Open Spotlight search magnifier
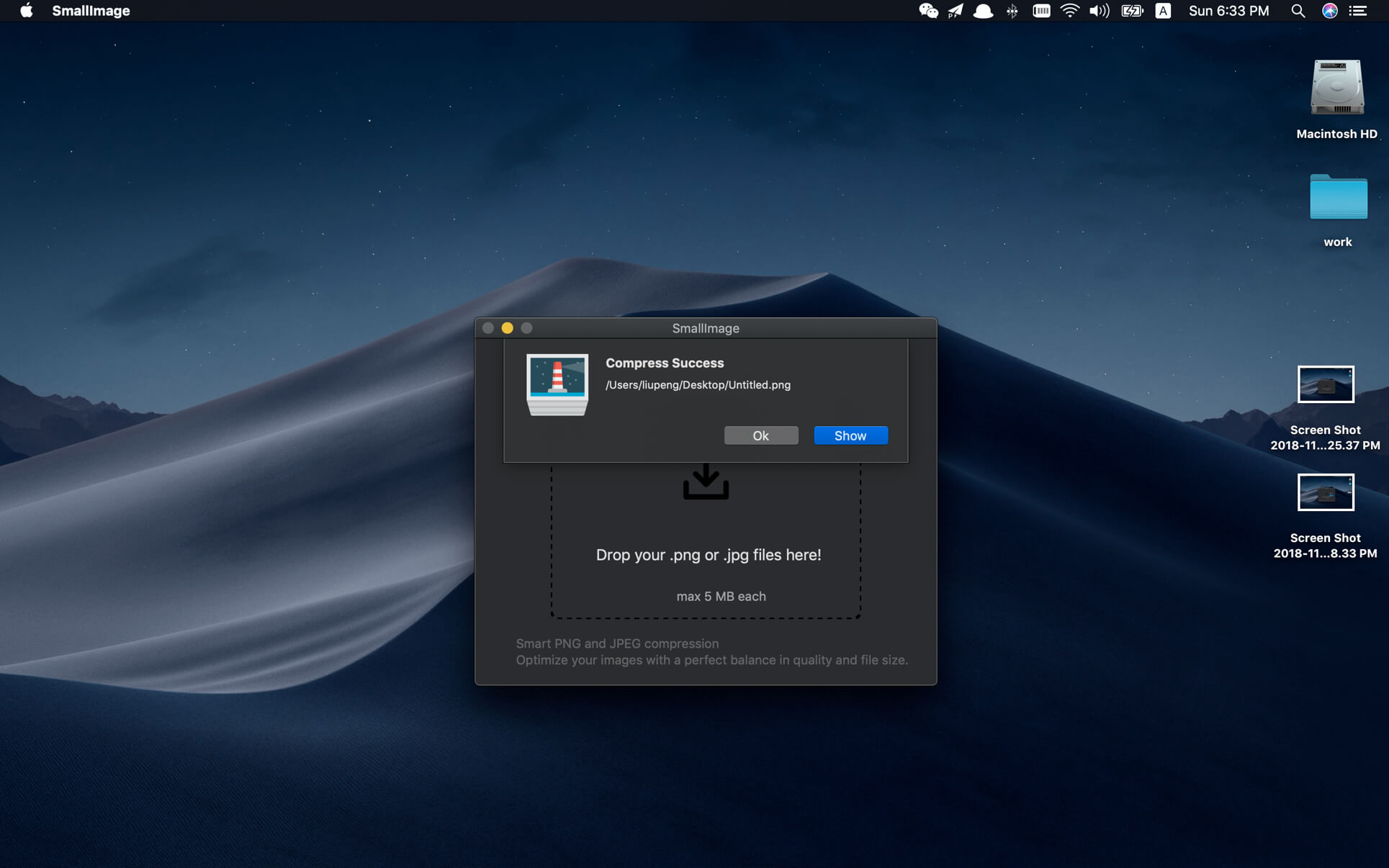This screenshot has width=1389, height=868. (1298, 11)
